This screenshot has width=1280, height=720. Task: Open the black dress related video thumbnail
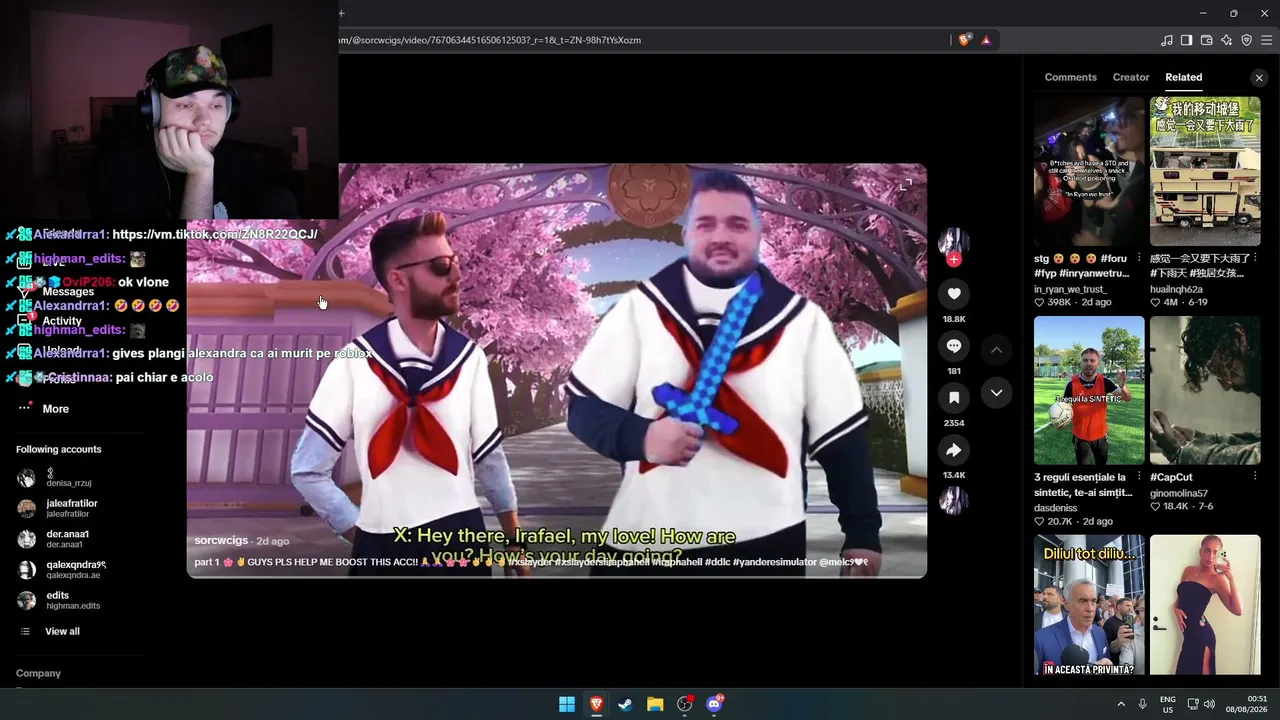(1205, 605)
